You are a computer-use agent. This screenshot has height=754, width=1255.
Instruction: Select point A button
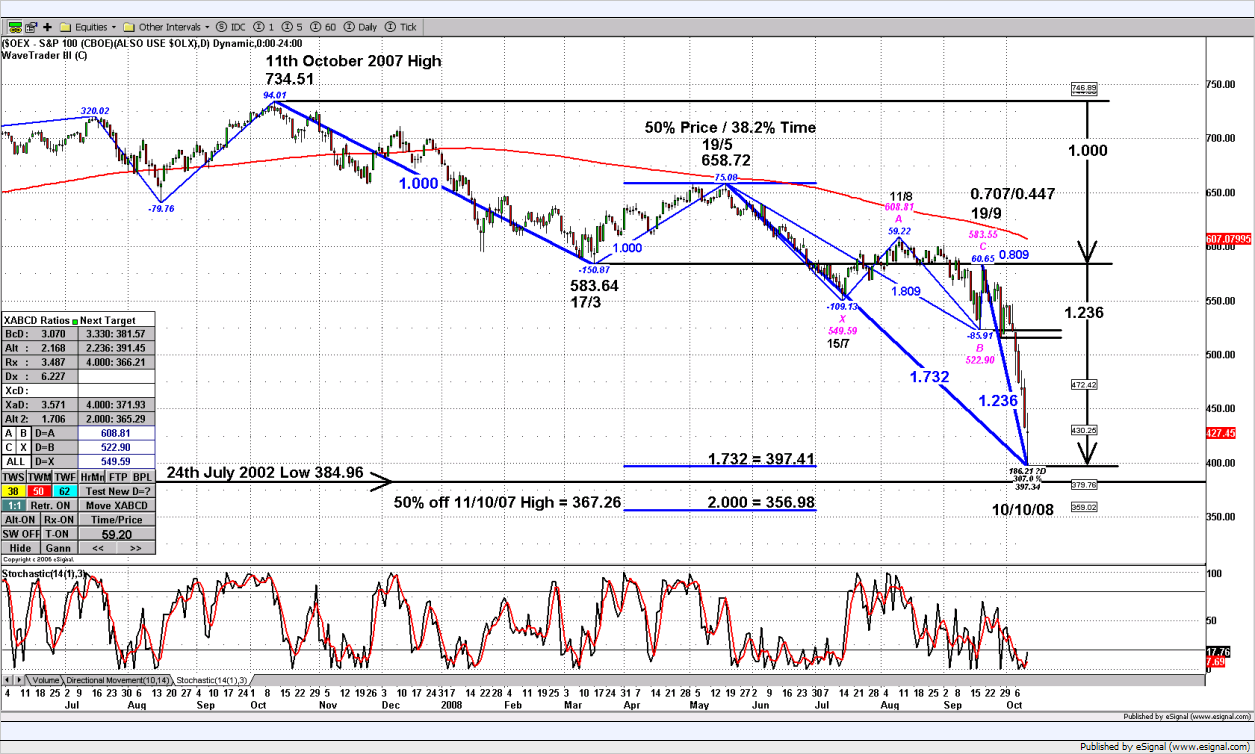(x=9, y=433)
